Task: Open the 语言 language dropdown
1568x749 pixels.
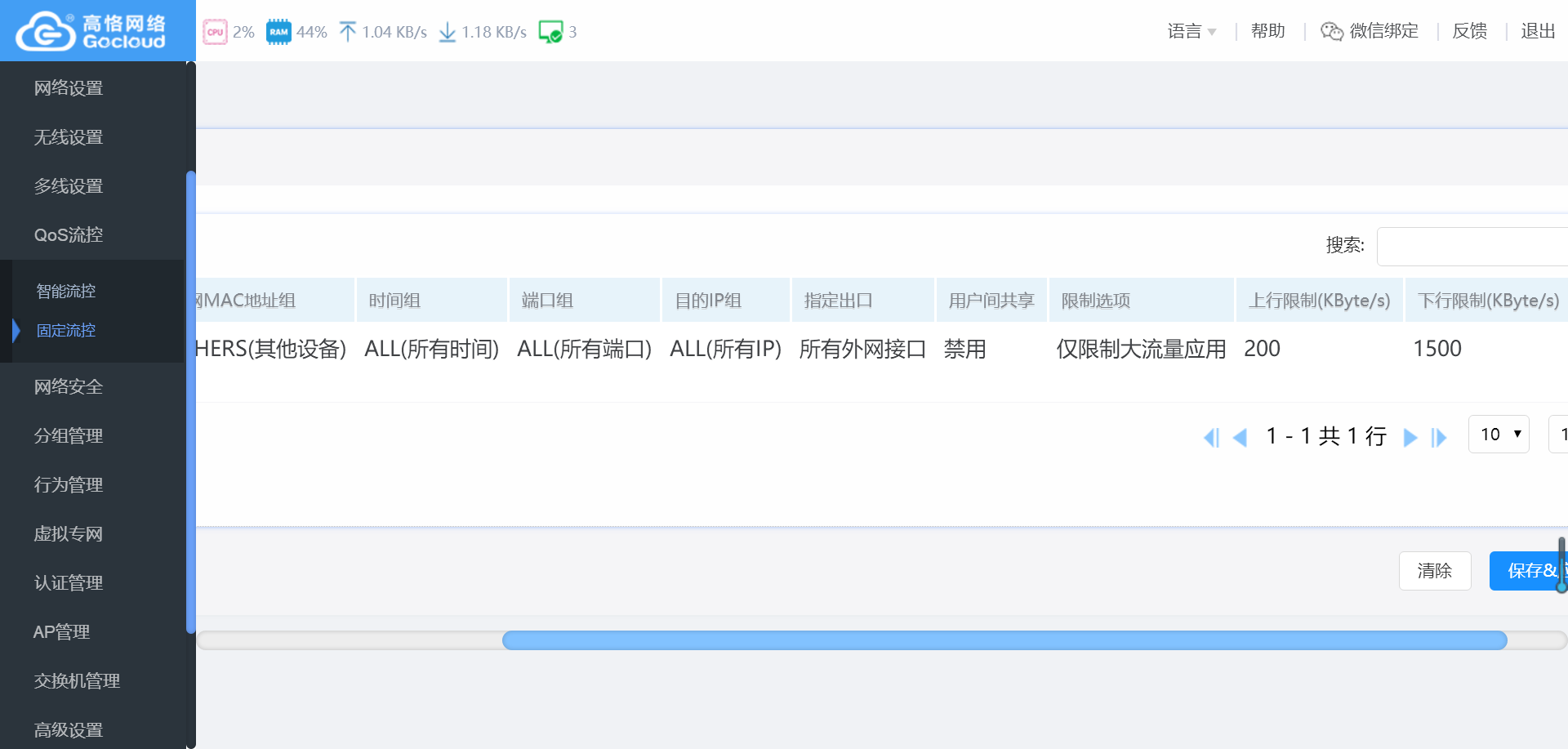Action: [x=1192, y=31]
